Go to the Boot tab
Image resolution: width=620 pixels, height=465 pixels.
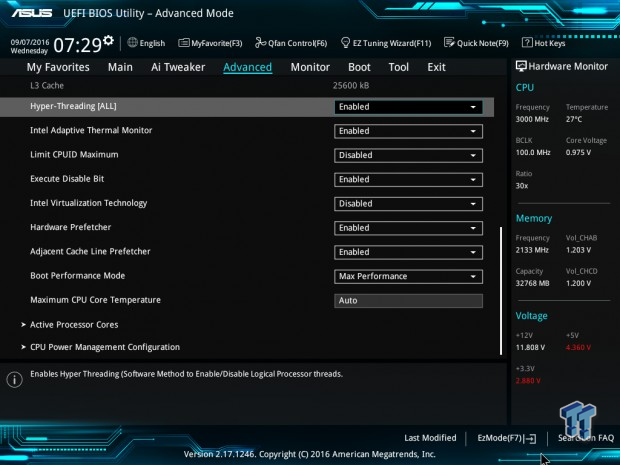[359, 67]
